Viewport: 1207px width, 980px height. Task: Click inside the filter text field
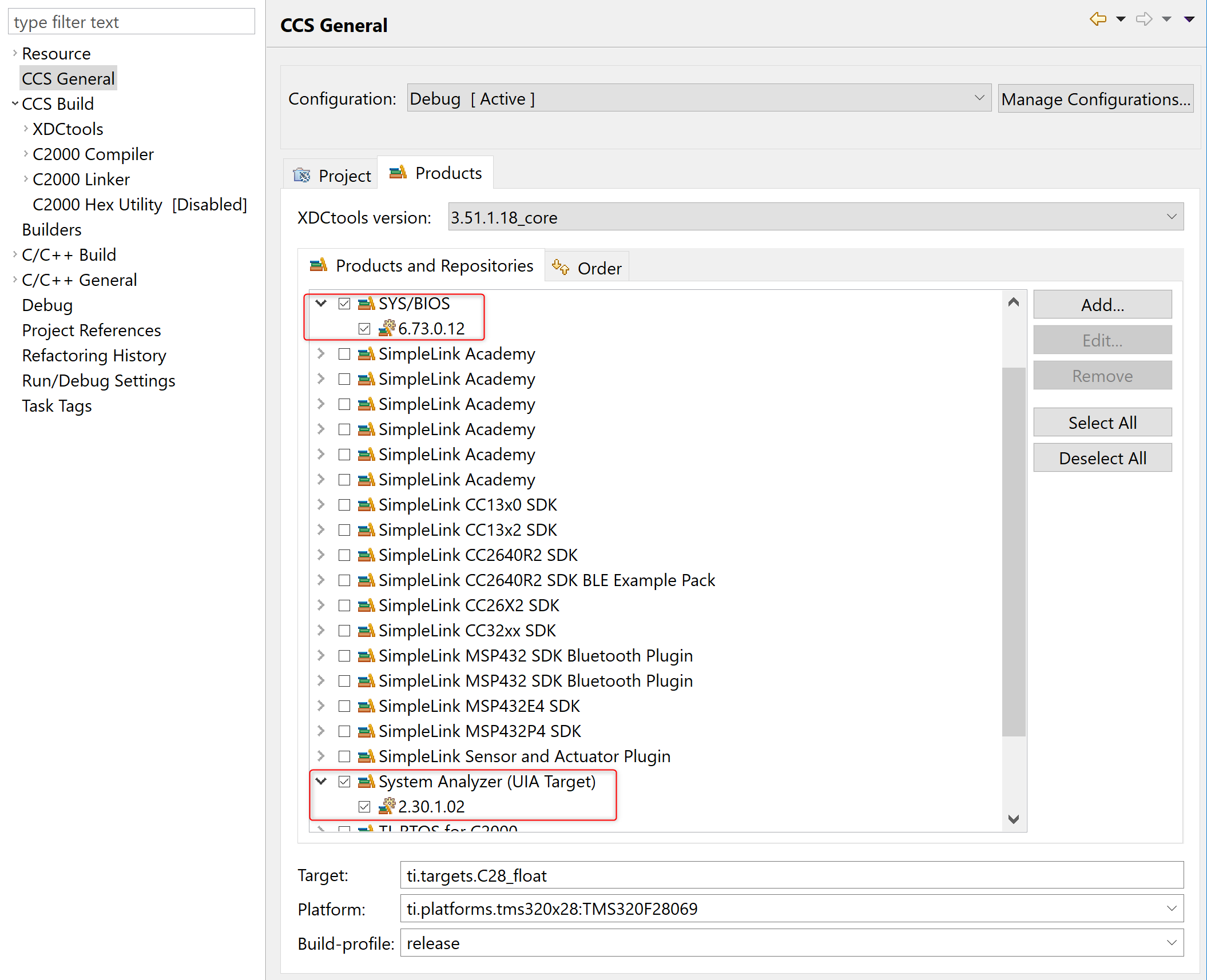130,21
